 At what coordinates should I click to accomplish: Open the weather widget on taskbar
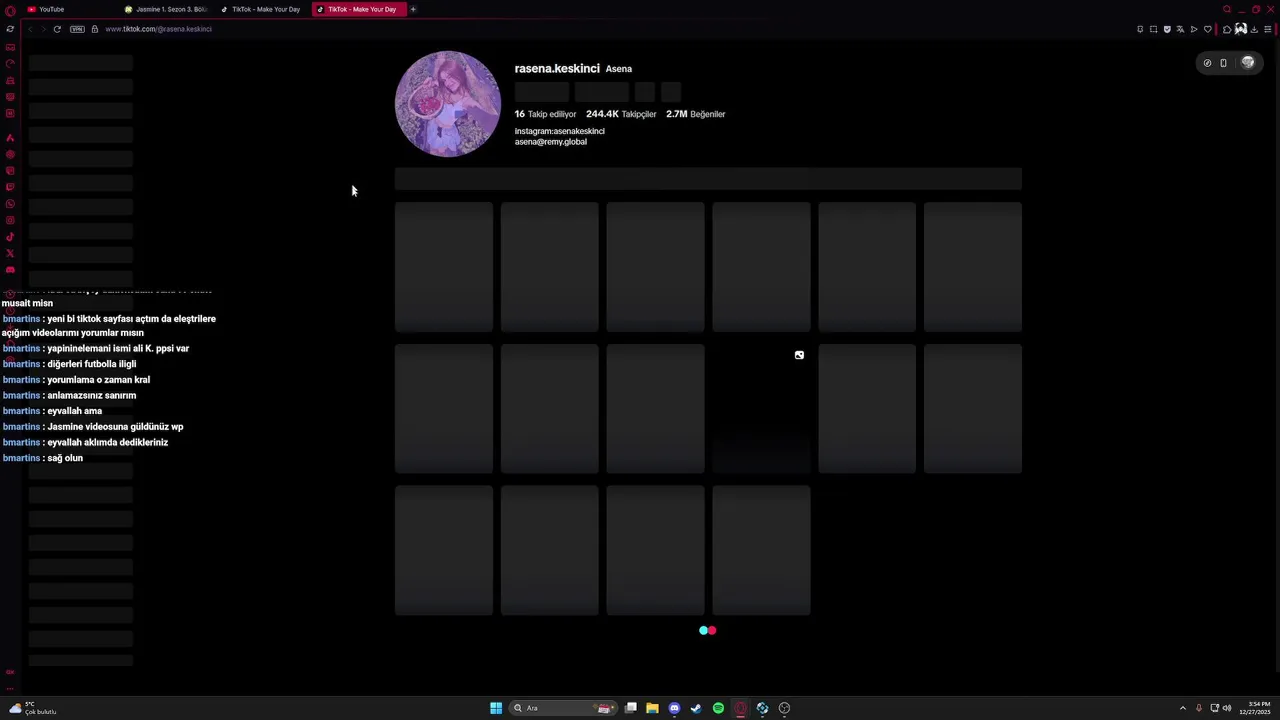point(33,708)
